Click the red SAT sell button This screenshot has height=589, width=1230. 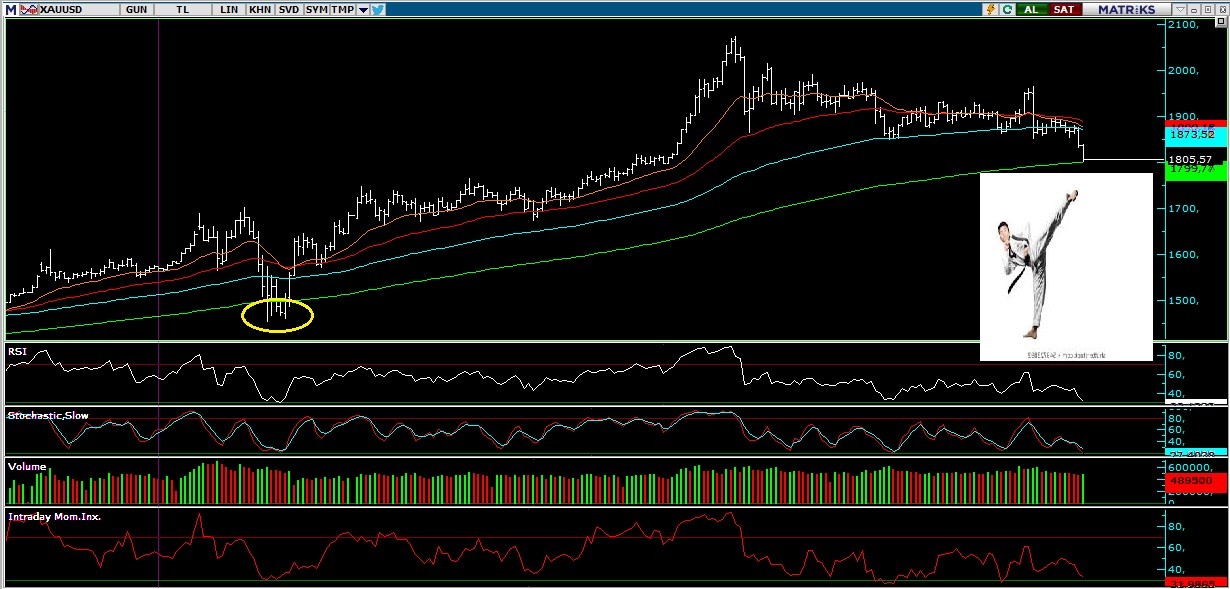click(x=1065, y=10)
